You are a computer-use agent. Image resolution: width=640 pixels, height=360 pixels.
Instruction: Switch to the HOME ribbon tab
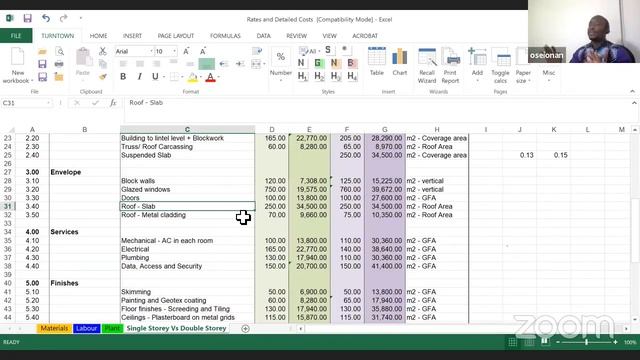[98, 36]
